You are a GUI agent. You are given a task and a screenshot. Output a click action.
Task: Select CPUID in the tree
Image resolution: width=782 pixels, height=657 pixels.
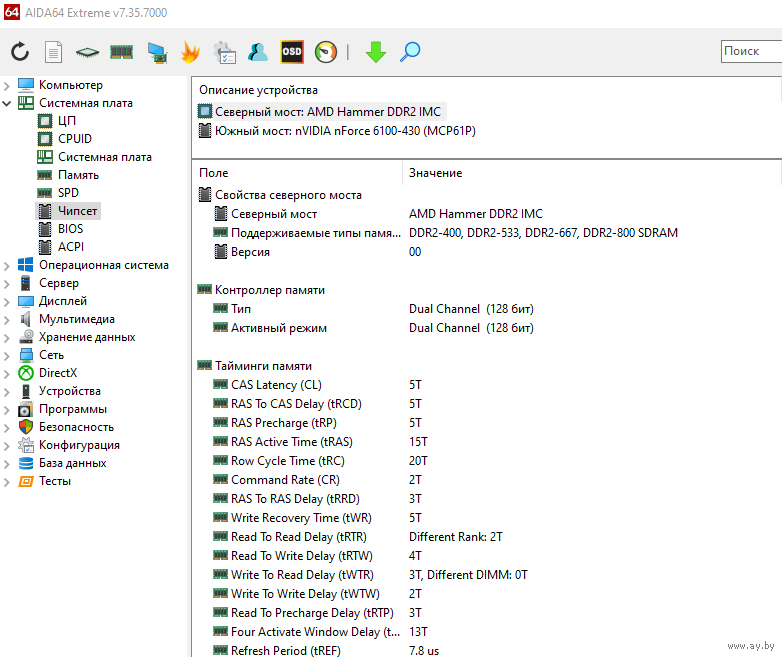pos(75,139)
